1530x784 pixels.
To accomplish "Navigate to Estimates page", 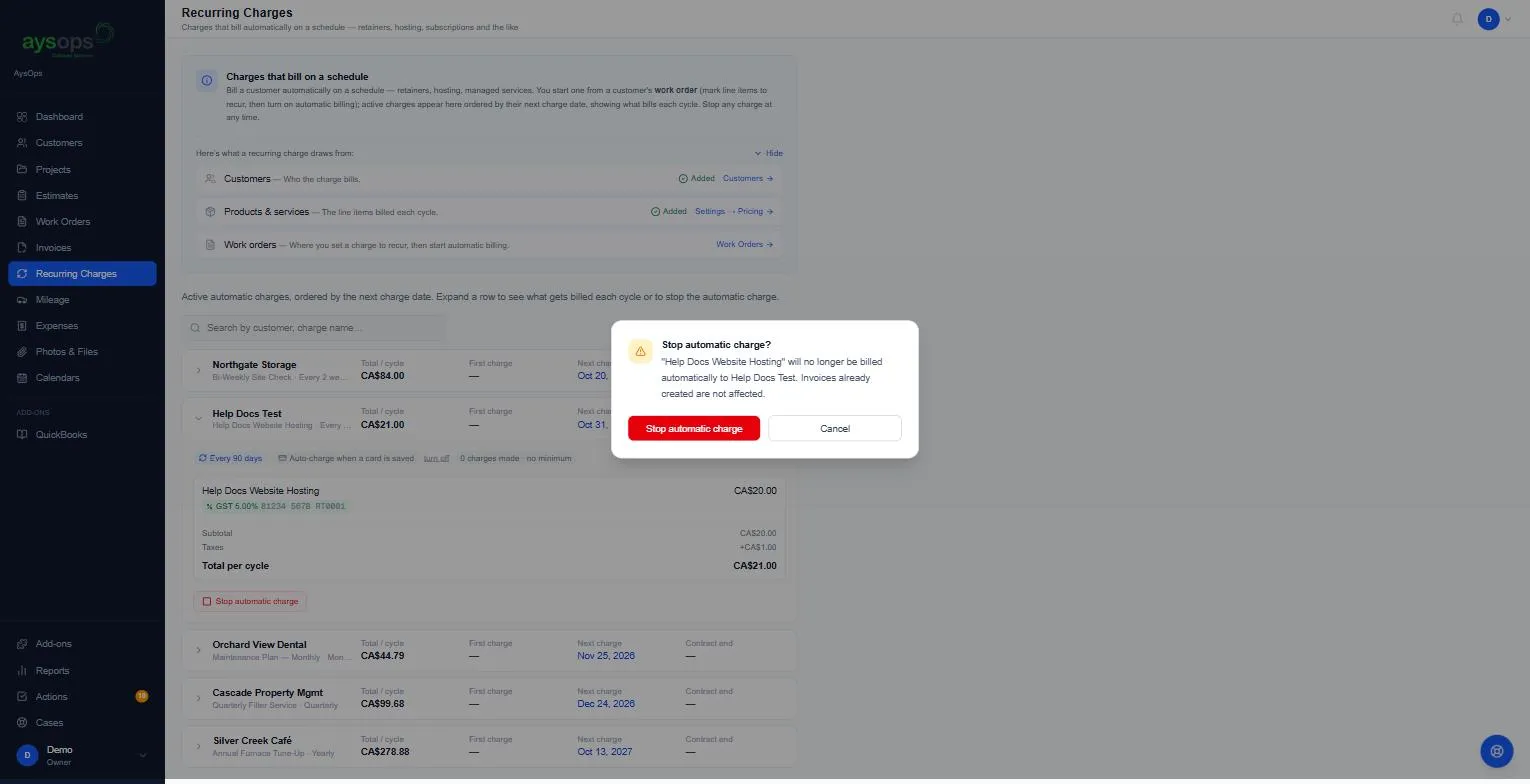I will tap(82, 195).
